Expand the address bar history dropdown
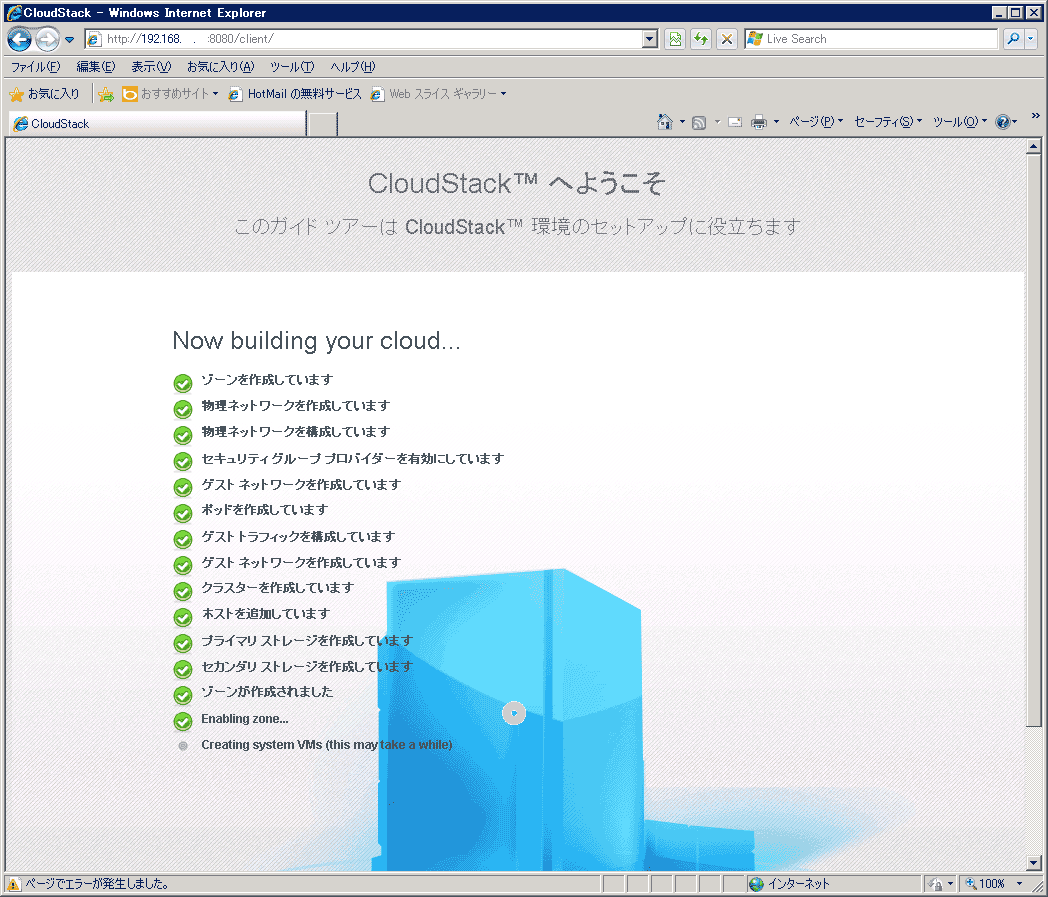The height and width of the screenshot is (897, 1048). click(650, 39)
